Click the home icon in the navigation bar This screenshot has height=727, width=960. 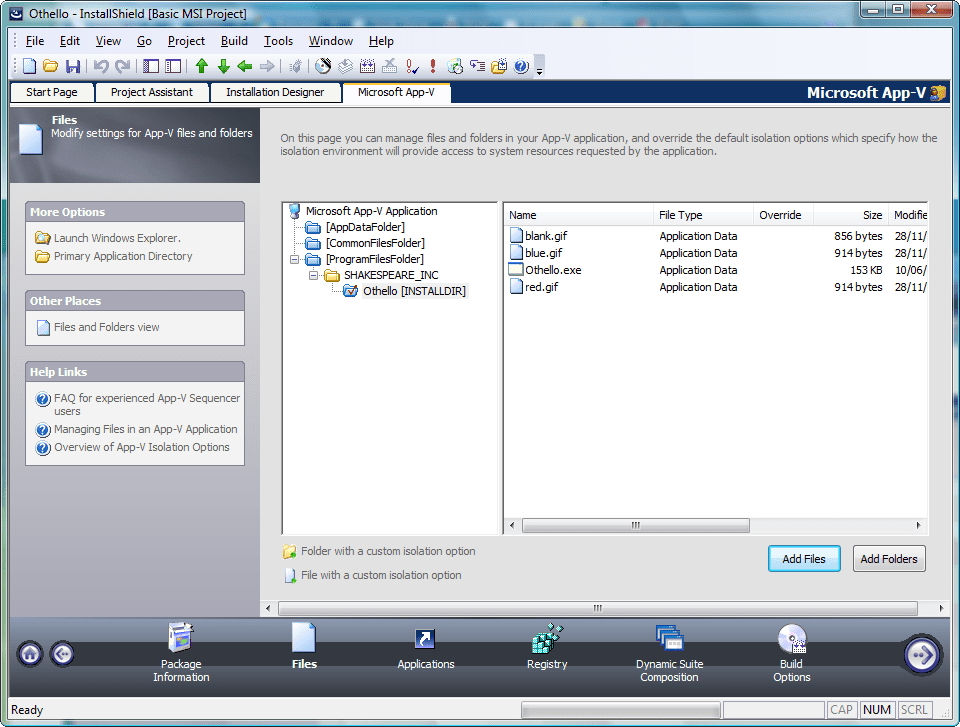(29, 654)
